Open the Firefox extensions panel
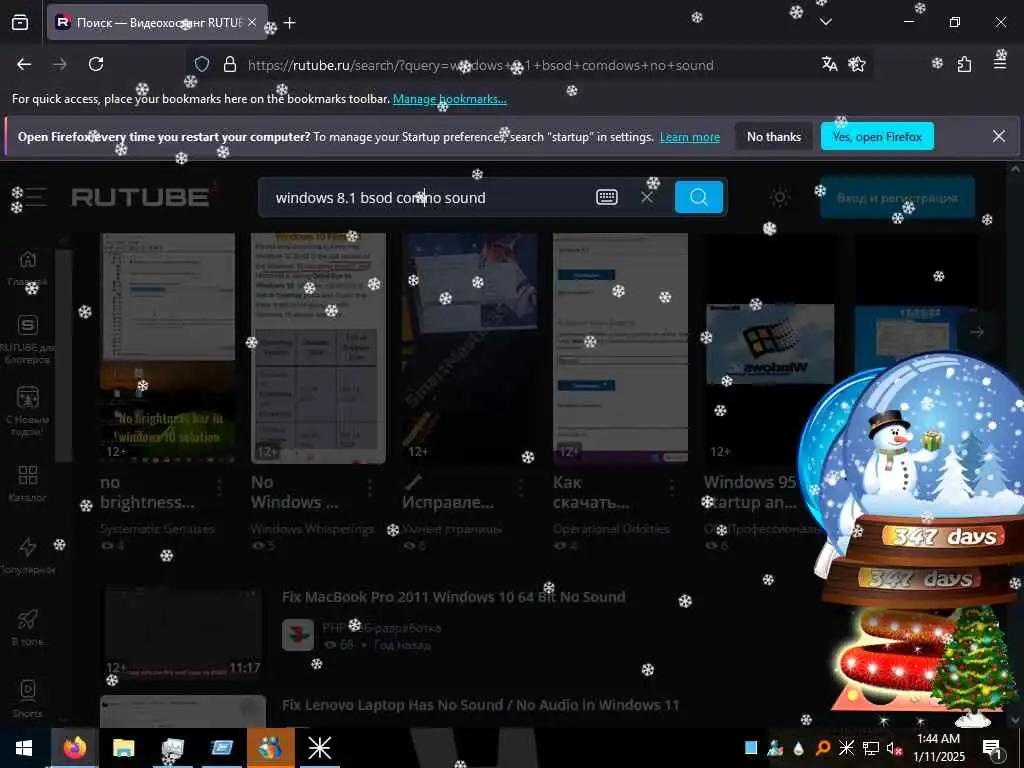The width and height of the screenshot is (1024, 768). tap(965, 64)
